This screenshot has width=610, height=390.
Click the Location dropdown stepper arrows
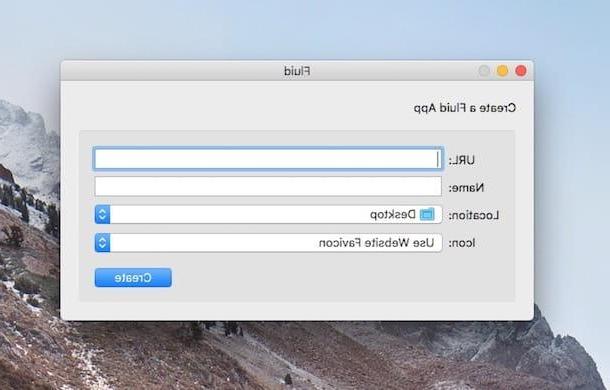click(x=102, y=214)
